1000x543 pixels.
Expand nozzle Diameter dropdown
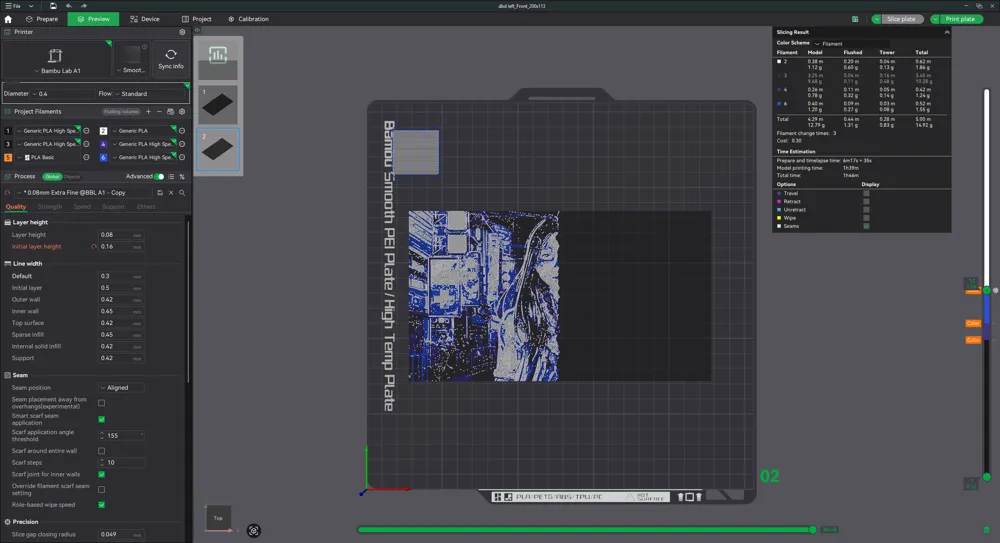60,94
